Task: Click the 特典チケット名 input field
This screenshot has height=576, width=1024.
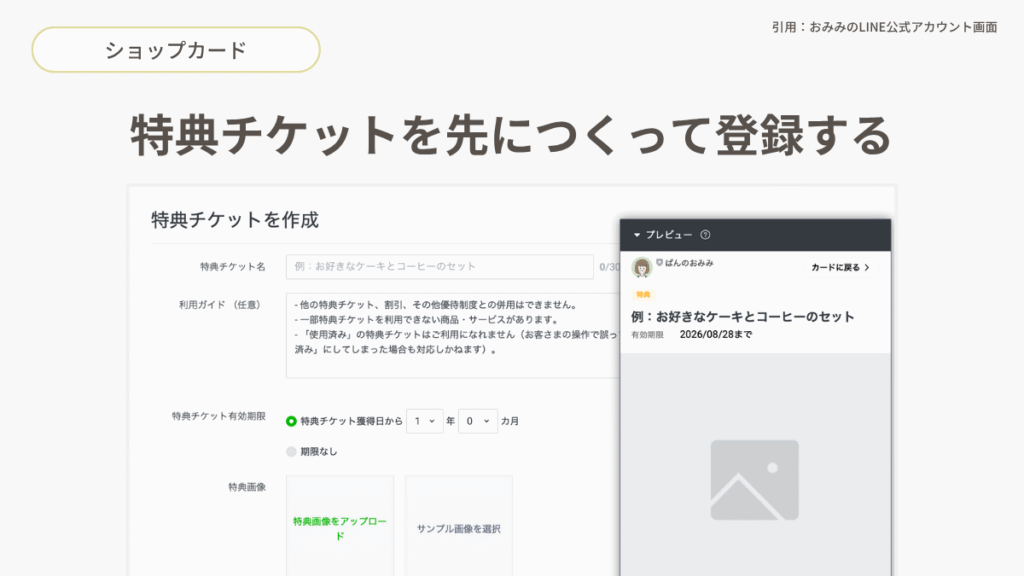Action: point(439,267)
